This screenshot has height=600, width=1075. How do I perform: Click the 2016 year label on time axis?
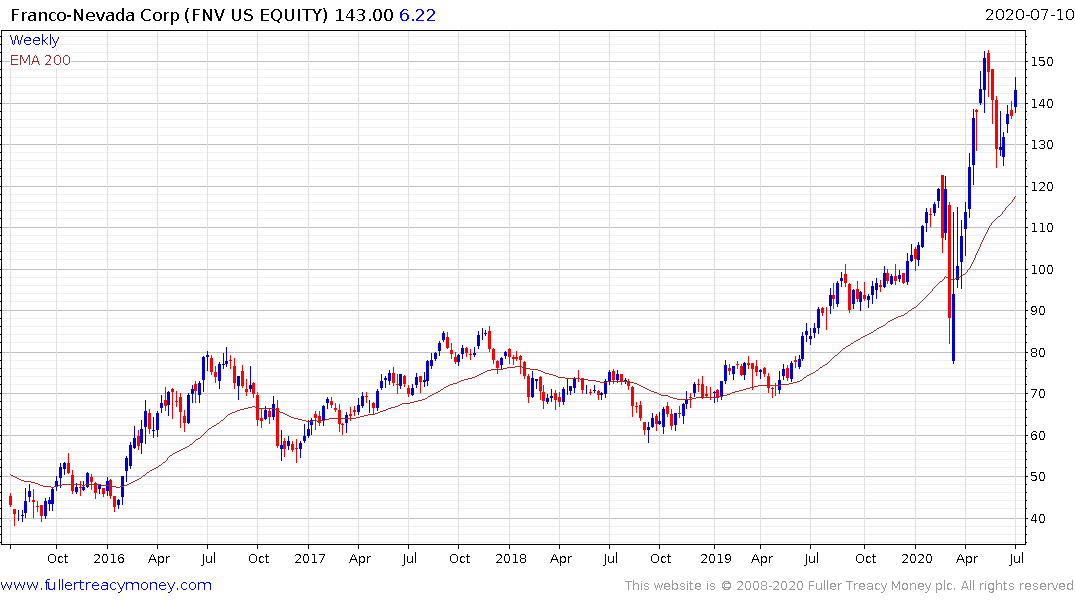[x=109, y=559]
